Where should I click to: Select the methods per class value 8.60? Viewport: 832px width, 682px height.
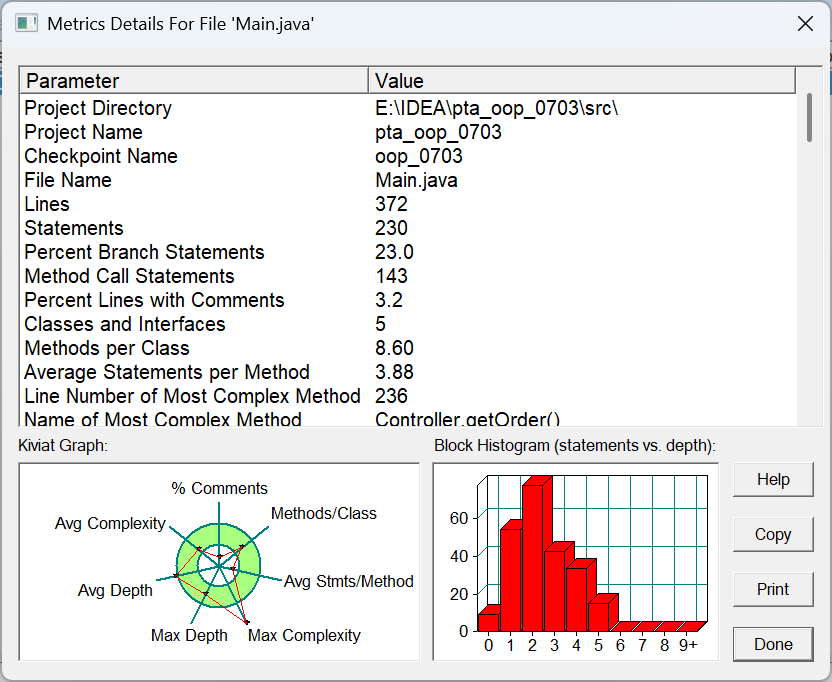pyautogui.click(x=394, y=348)
